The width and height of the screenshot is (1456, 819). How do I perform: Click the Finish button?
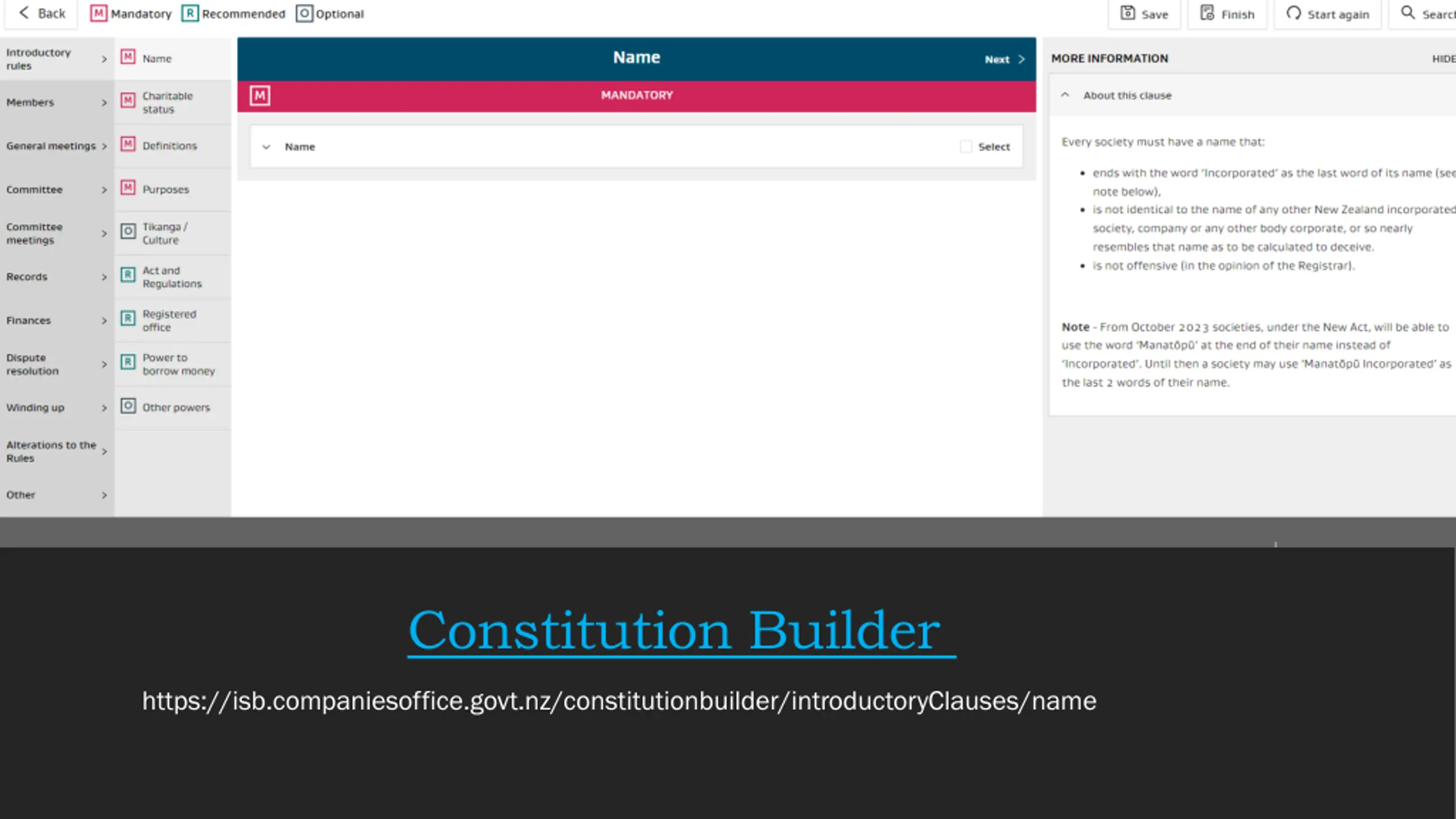(x=1227, y=14)
